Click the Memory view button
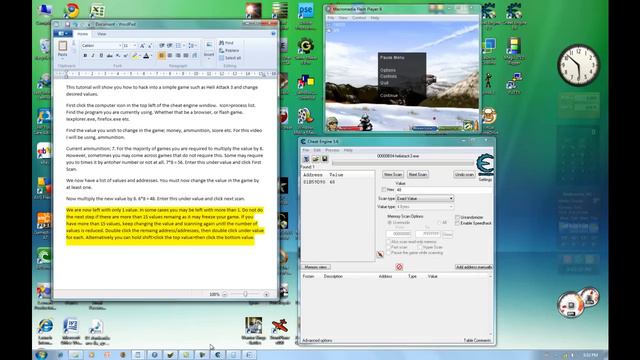Screen dimensions: 640x360 click(x=316, y=267)
